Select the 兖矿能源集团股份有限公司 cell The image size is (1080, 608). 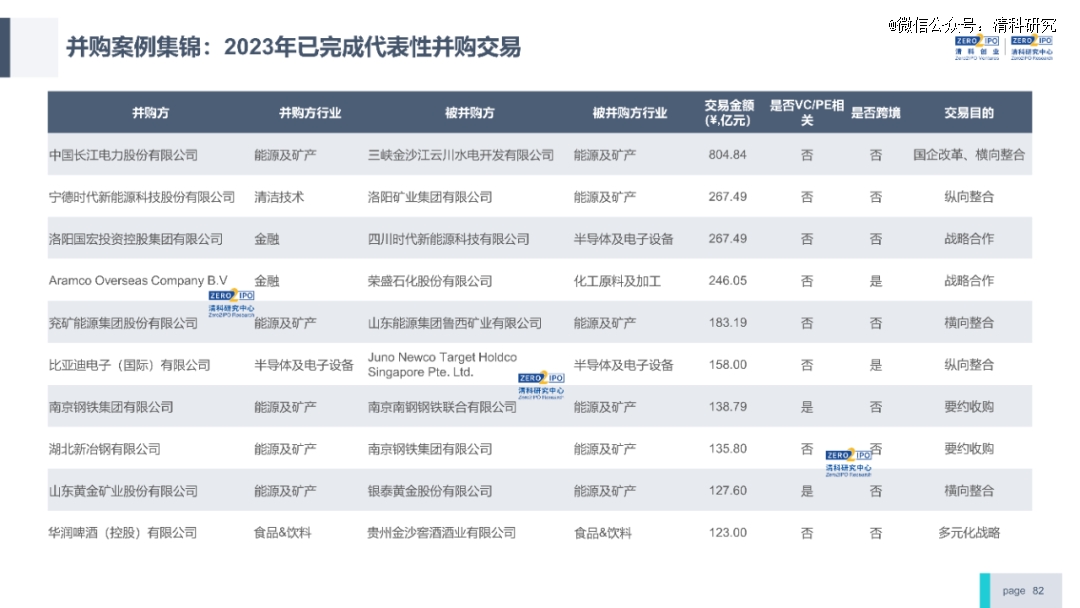(x=123, y=323)
